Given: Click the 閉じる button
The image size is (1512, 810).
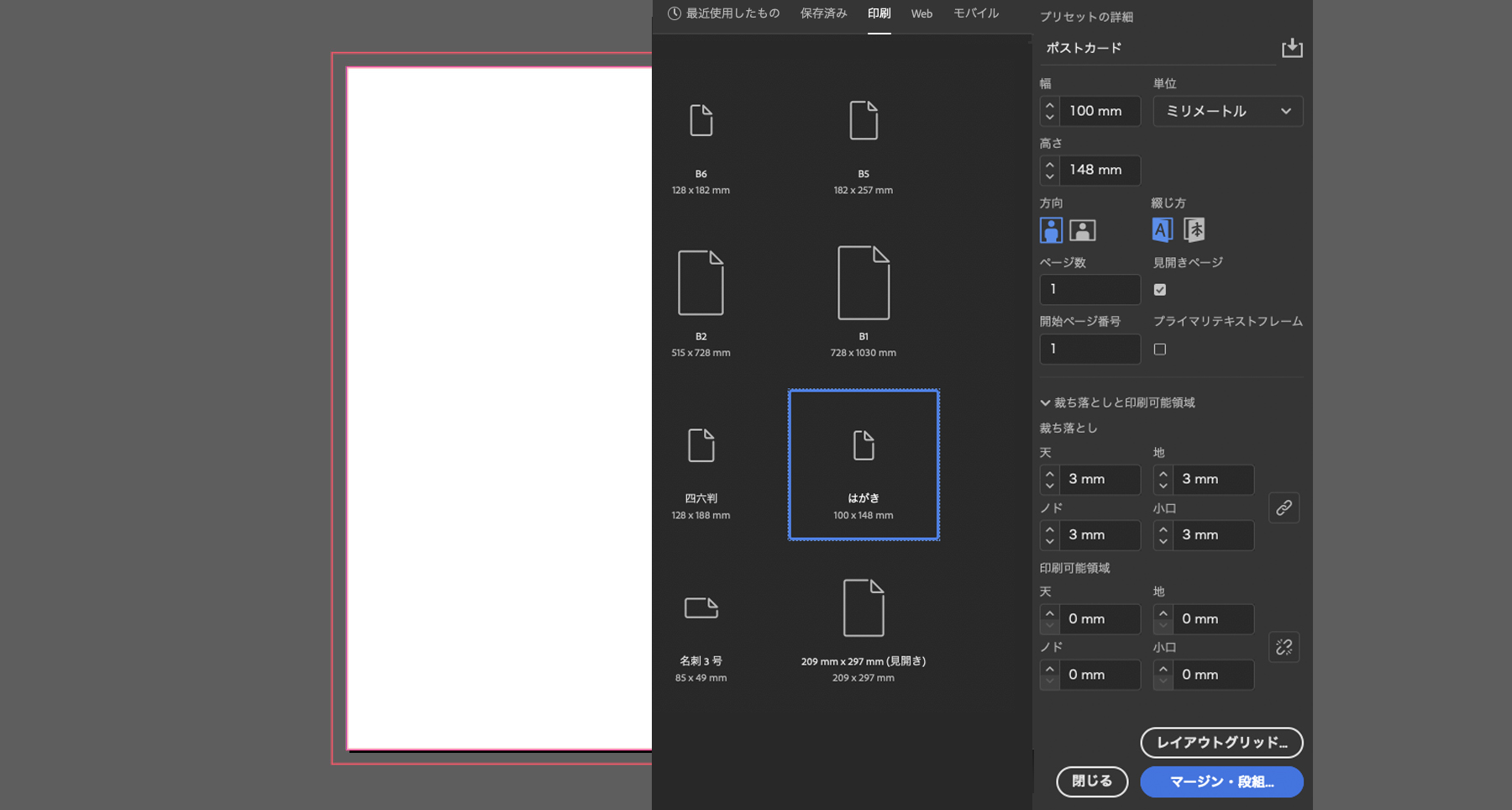Looking at the screenshot, I should pyautogui.click(x=1092, y=781).
